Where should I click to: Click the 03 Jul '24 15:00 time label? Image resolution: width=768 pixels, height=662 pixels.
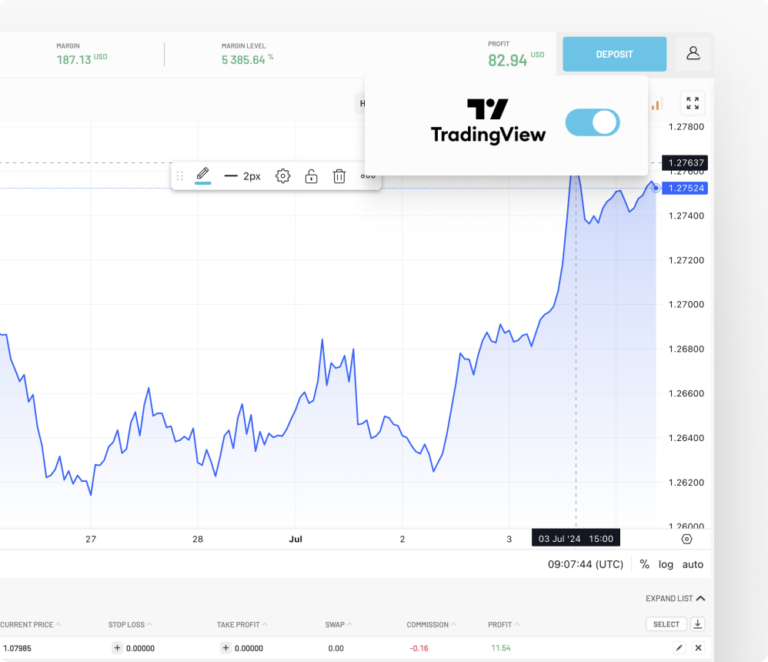coord(576,539)
